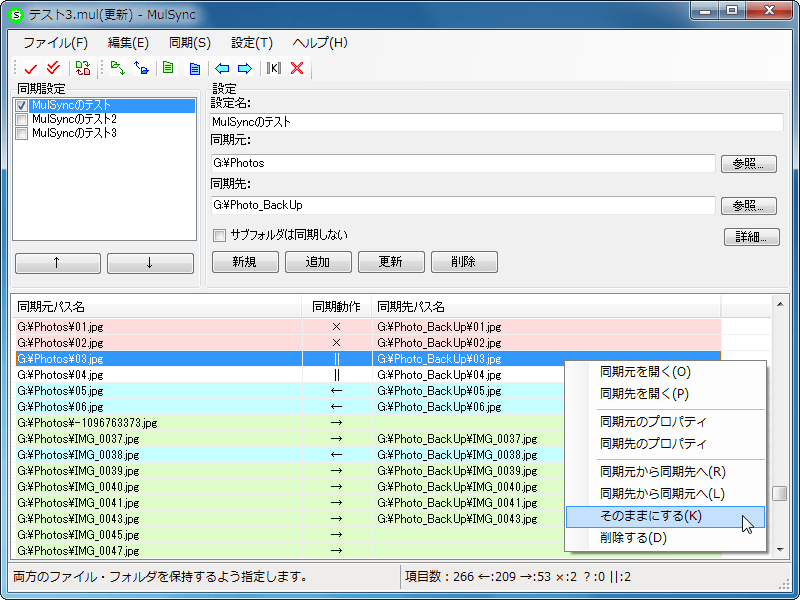The width and height of the screenshot is (800, 600).
Task: Click the file list scrollbar down arrow
Action: click(x=780, y=550)
